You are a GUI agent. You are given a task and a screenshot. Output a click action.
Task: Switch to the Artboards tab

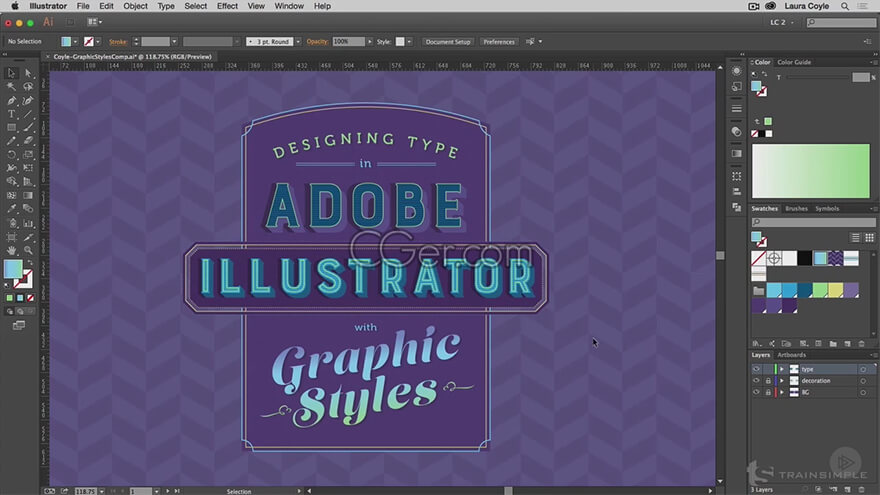pos(791,355)
